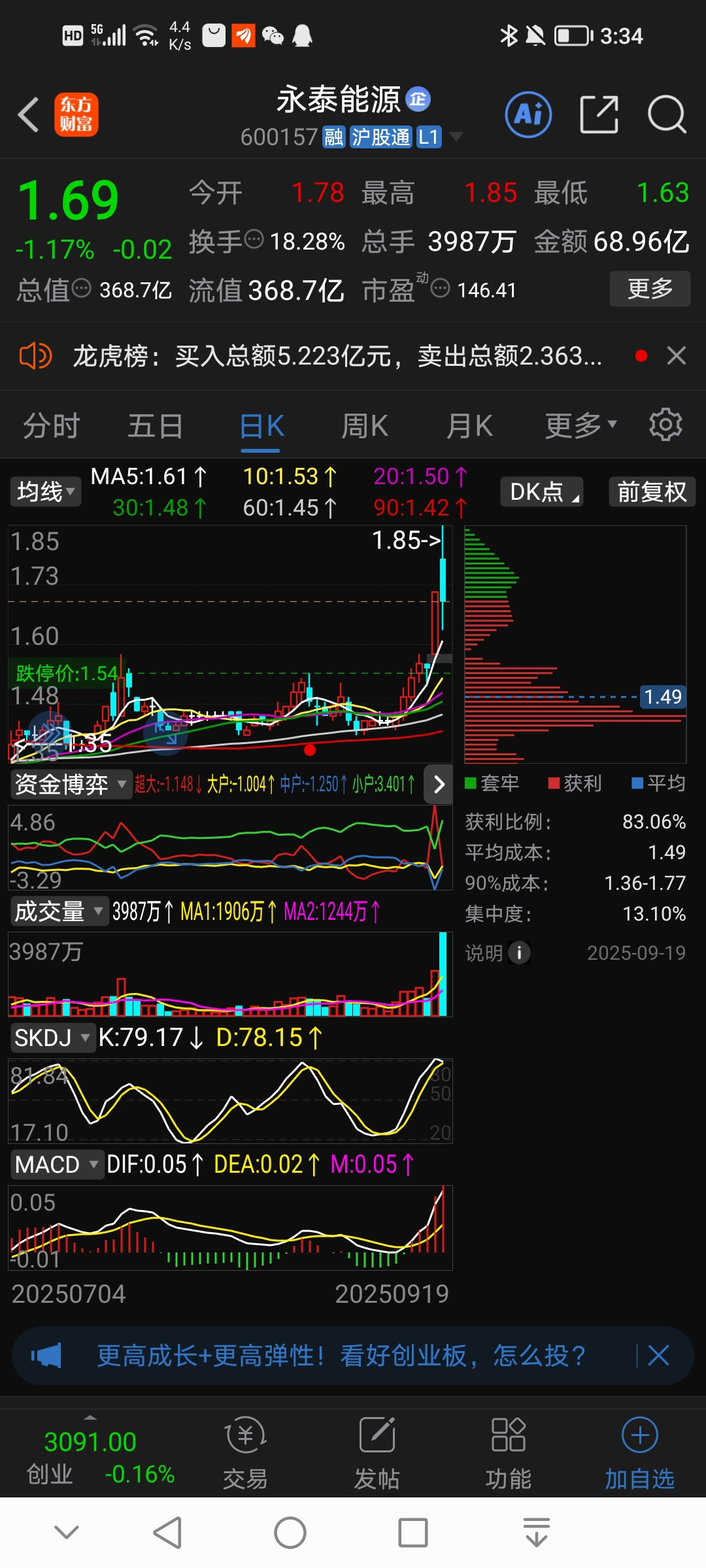Screen dimensions: 706x1568
Task: Tap the back arrow icon
Action: point(28,114)
